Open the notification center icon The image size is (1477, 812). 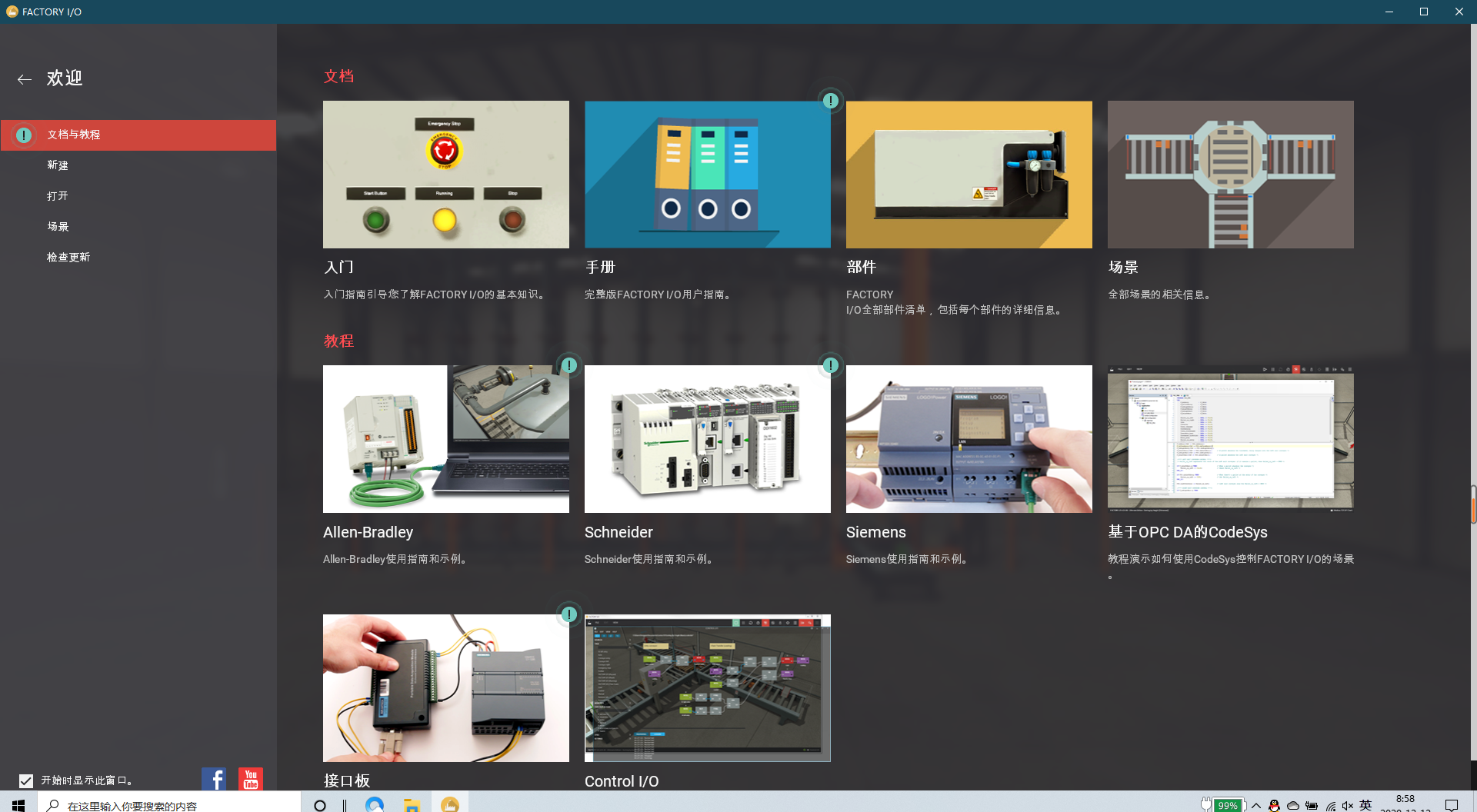coord(1452,805)
